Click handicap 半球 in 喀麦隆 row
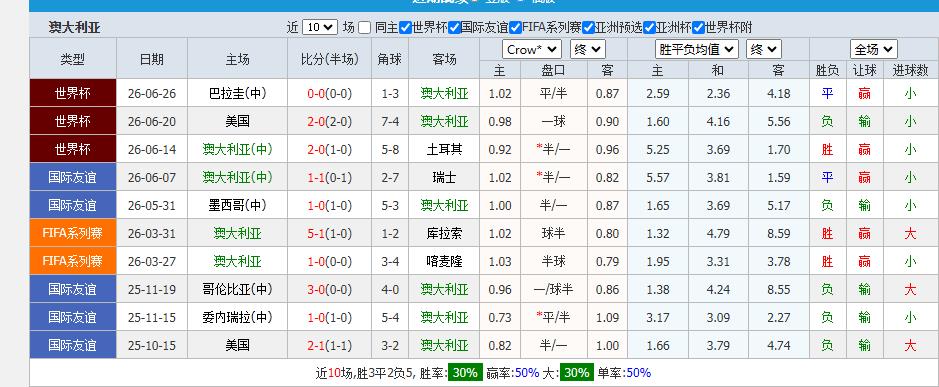This screenshot has height=387, width=939. (553, 261)
